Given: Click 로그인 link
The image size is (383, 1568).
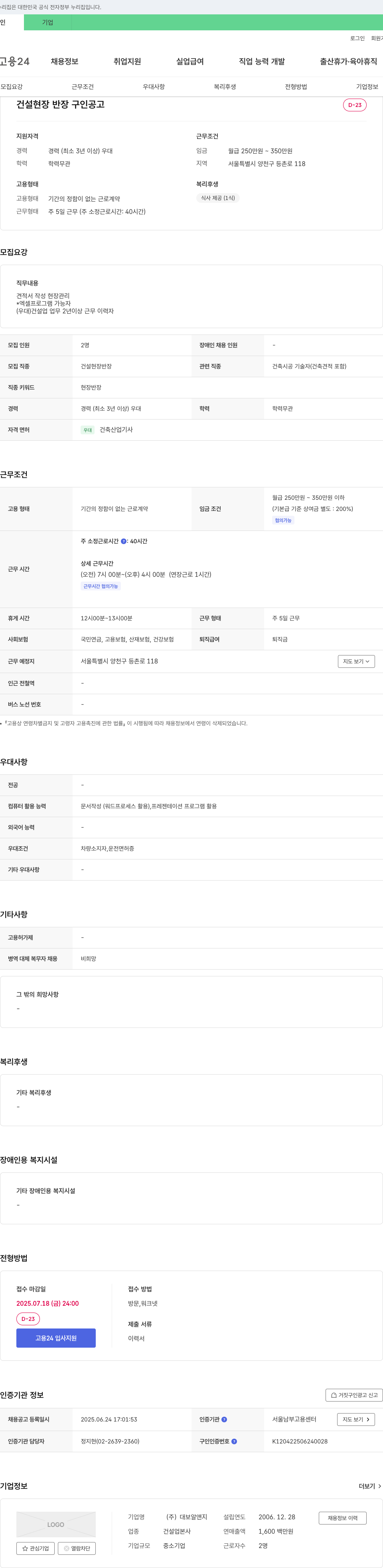Looking at the screenshot, I should (x=357, y=38).
